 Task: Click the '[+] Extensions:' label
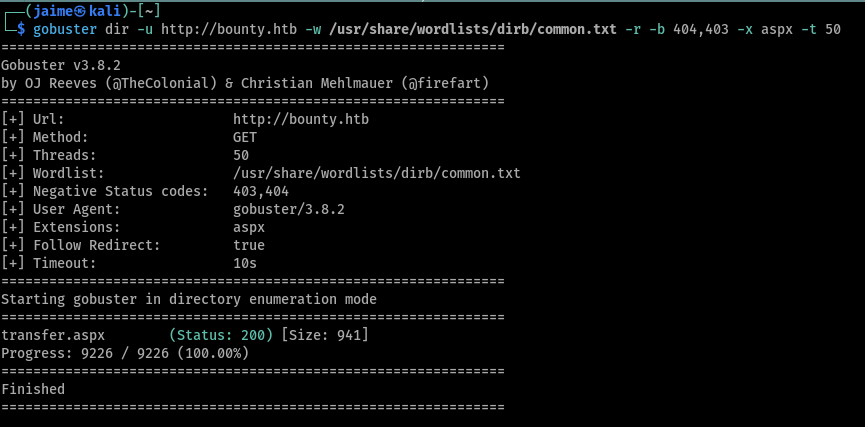[x=61, y=227]
